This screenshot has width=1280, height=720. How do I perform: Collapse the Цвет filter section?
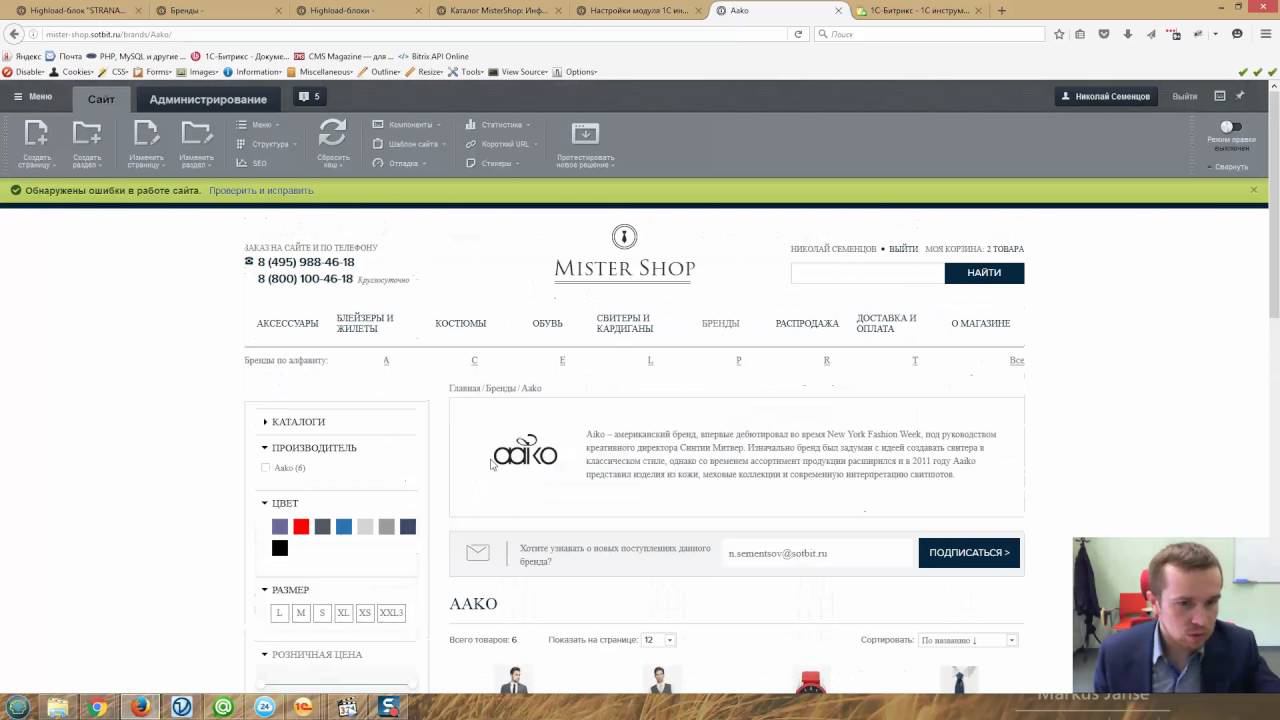coord(280,504)
